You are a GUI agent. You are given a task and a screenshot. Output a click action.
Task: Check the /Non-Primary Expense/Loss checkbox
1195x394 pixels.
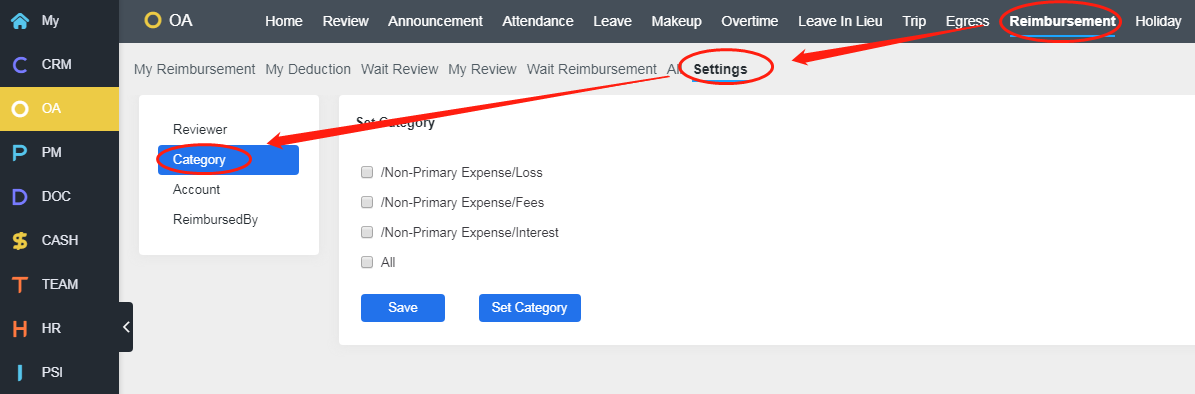(367, 172)
